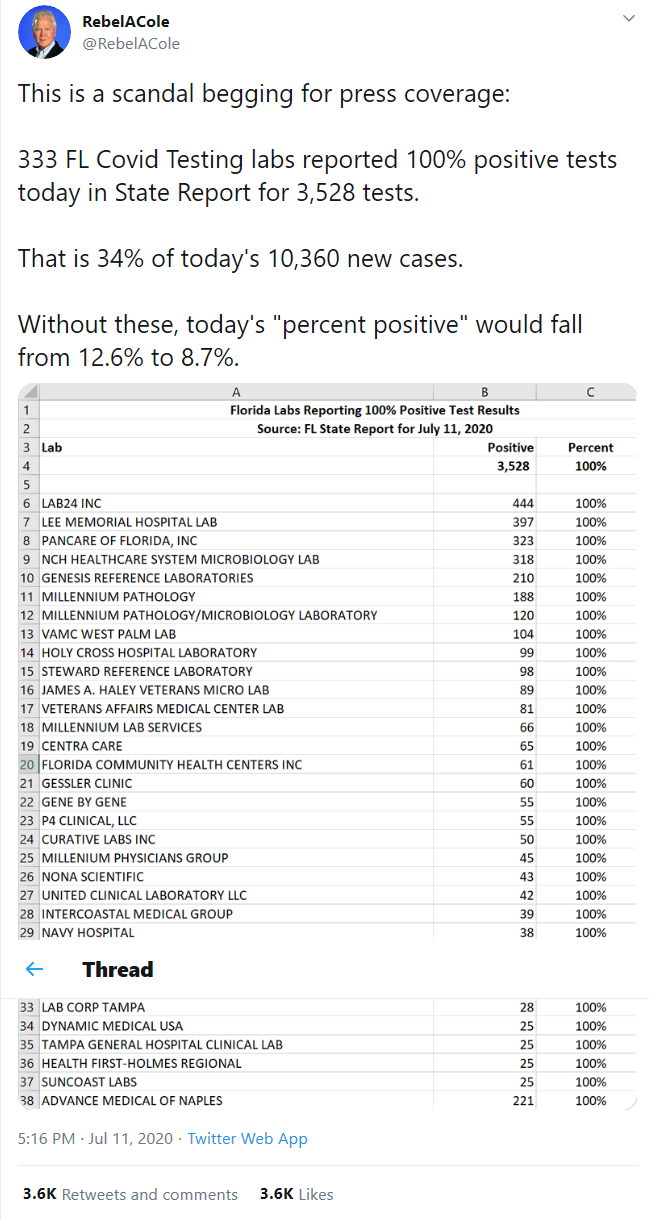Click the select-all corner of the spreadsheet
The height and width of the screenshot is (1220, 649).
pos(27,392)
